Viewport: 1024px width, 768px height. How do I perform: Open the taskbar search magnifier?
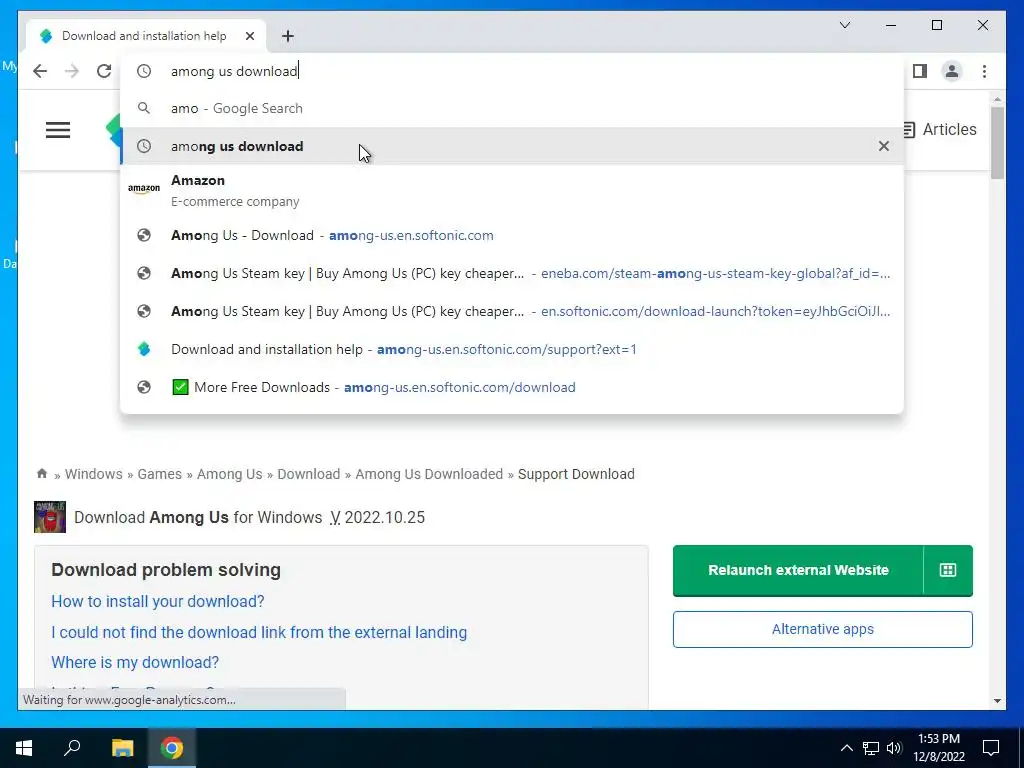72,748
